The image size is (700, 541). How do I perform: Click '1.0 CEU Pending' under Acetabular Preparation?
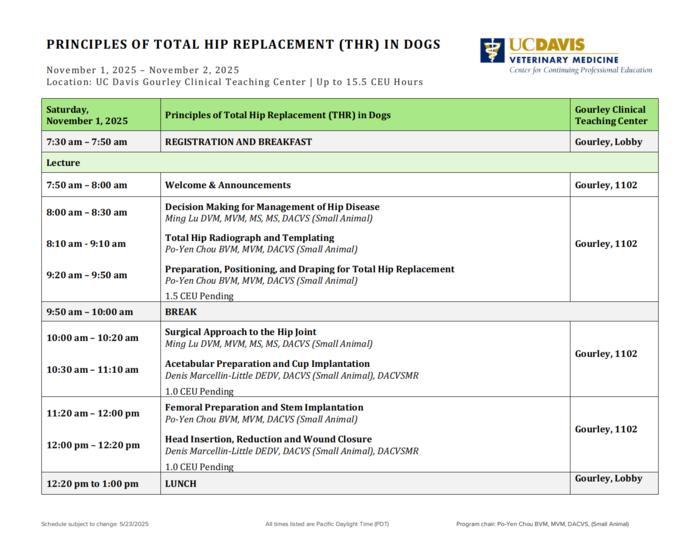coord(199,391)
